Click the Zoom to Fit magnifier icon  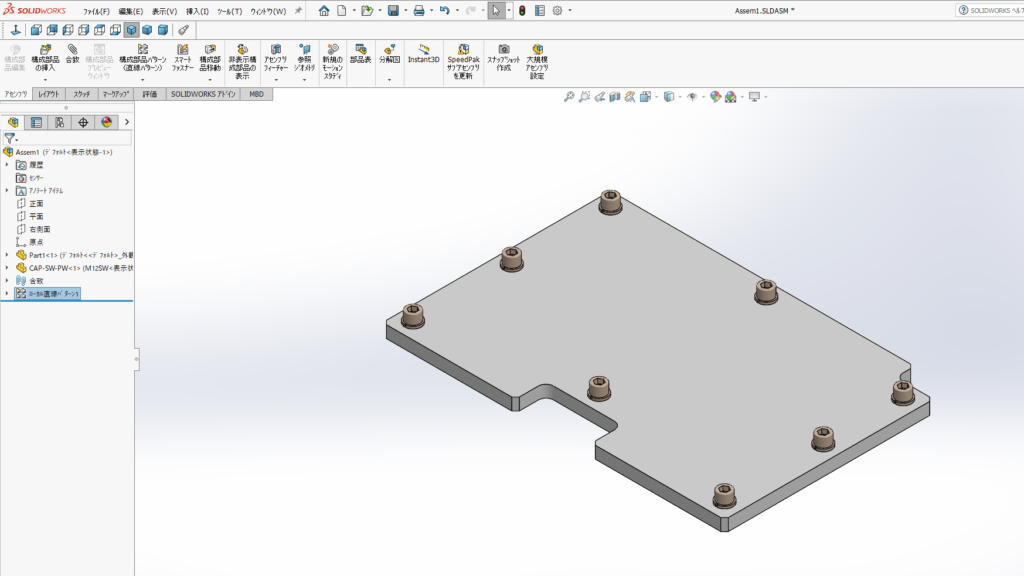point(569,97)
